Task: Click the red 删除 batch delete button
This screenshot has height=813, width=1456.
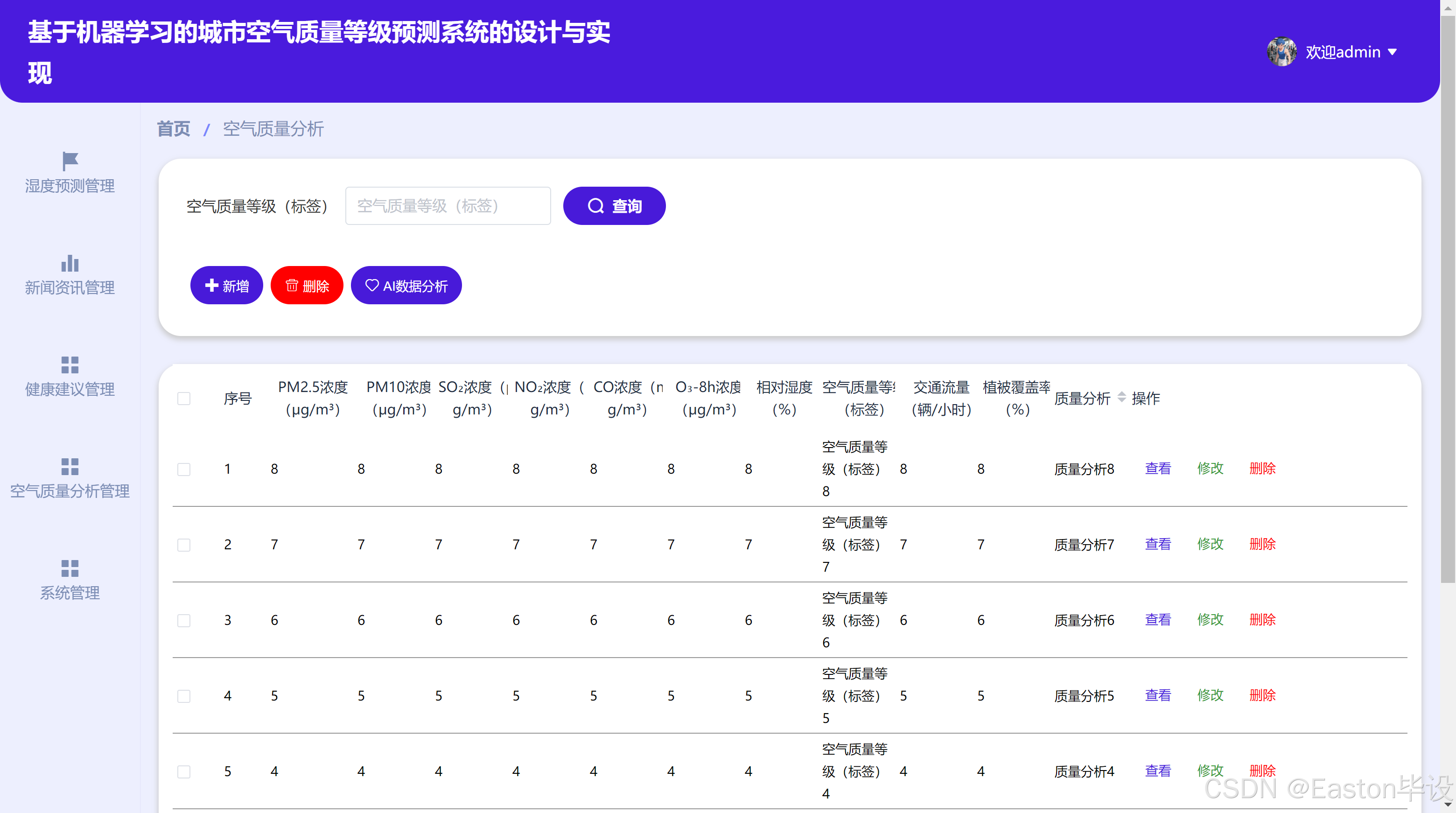Action: click(307, 286)
